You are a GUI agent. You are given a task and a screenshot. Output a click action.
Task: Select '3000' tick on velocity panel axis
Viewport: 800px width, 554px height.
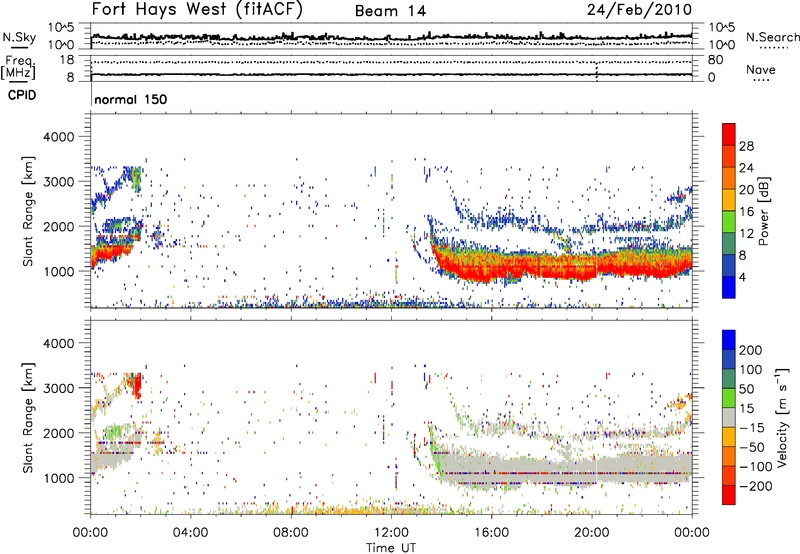click(58, 388)
